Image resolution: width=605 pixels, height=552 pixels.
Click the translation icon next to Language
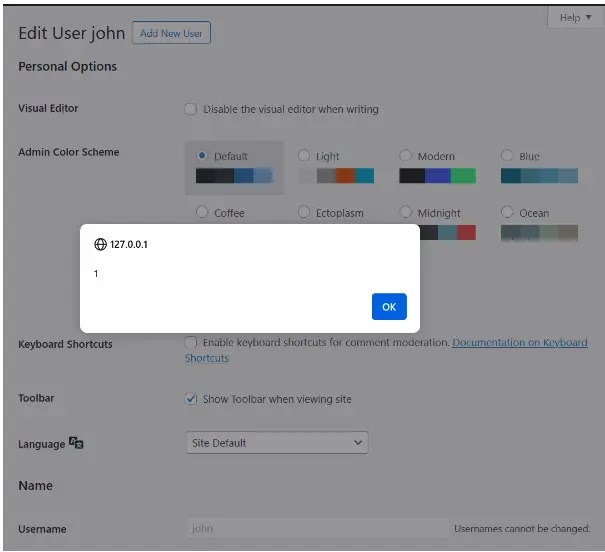tap(76, 442)
